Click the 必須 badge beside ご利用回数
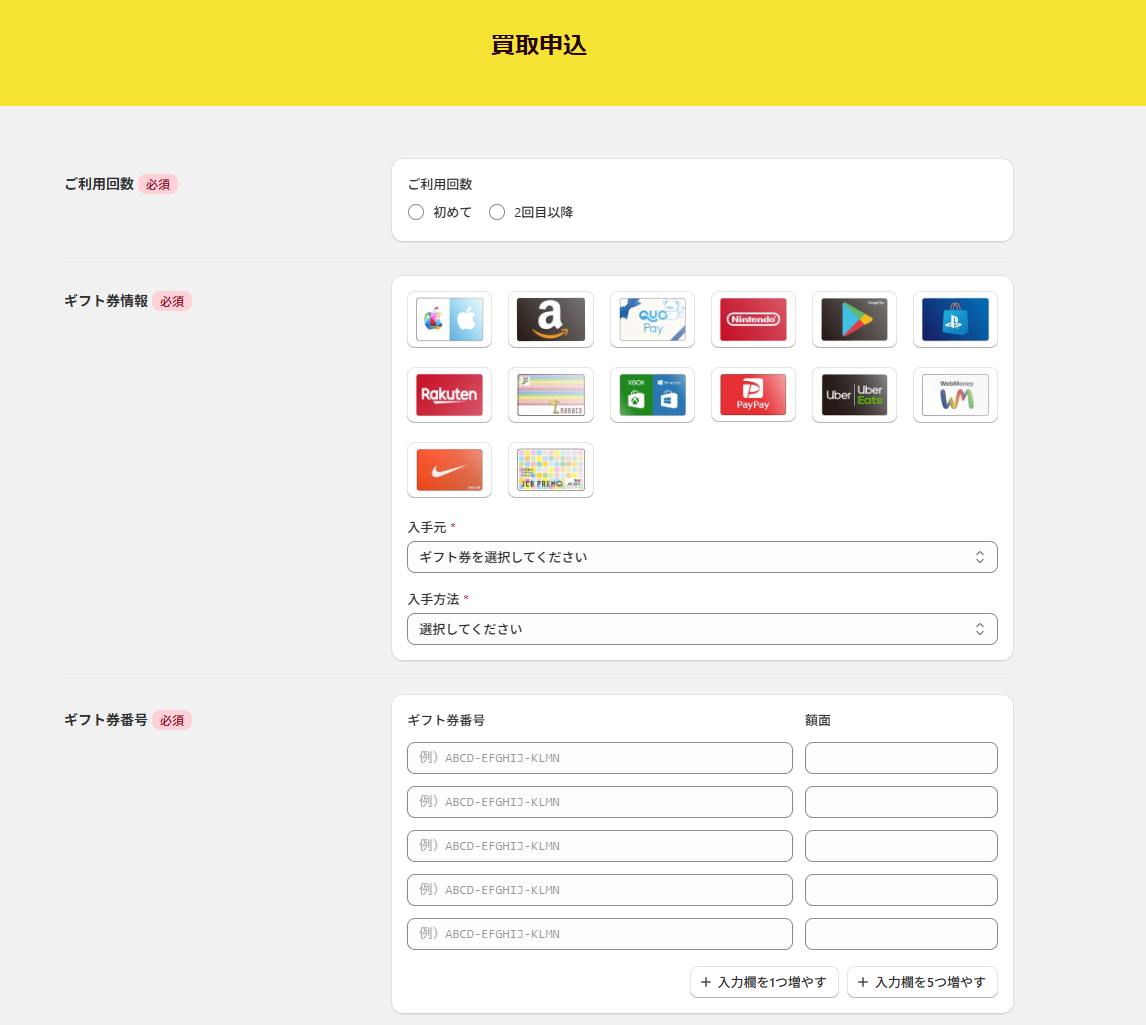The width and height of the screenshot is (1146, 1025). 158,184
